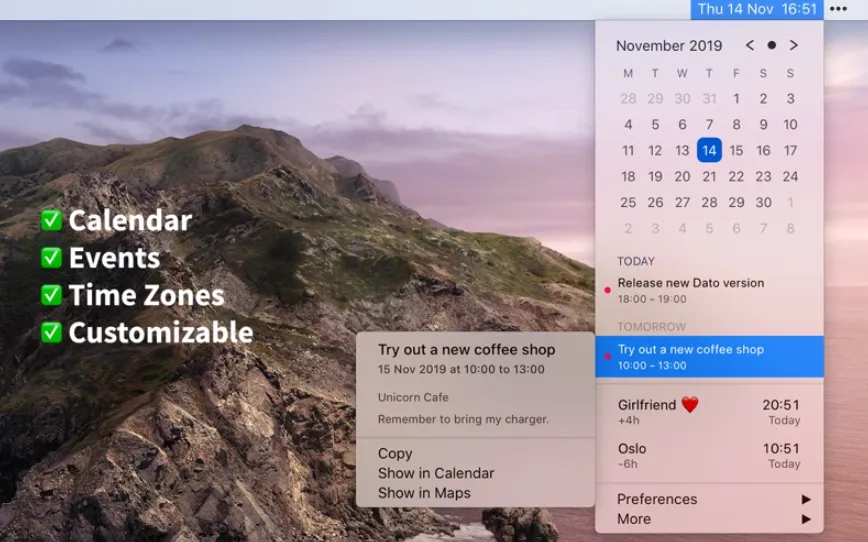Screen dimensions: 868x542
Task: Open the More menu item
Action: [710, 519]
